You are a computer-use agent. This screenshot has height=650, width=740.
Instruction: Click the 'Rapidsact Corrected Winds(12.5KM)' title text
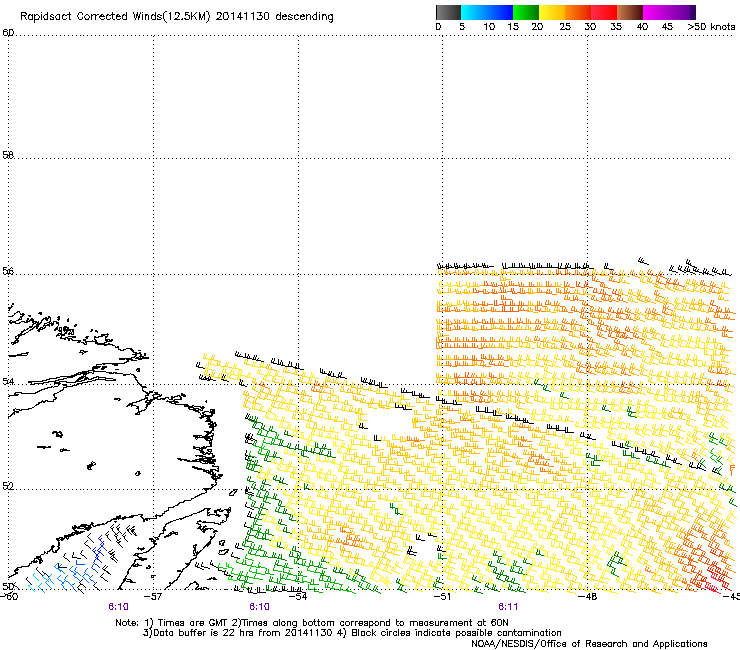click(x=115, y=17)
